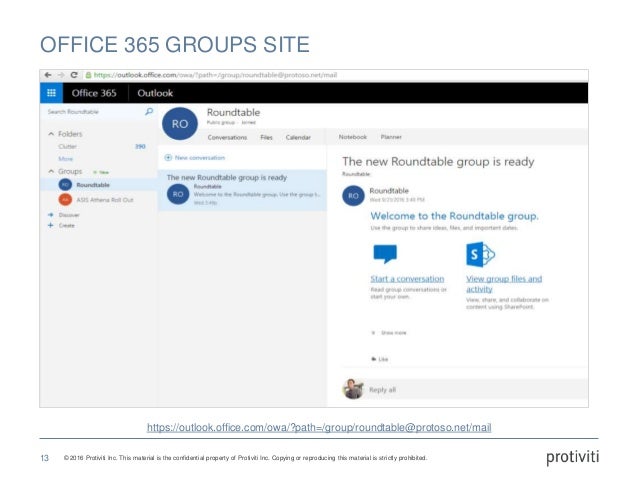Click the Roundtable group title text

233,112
